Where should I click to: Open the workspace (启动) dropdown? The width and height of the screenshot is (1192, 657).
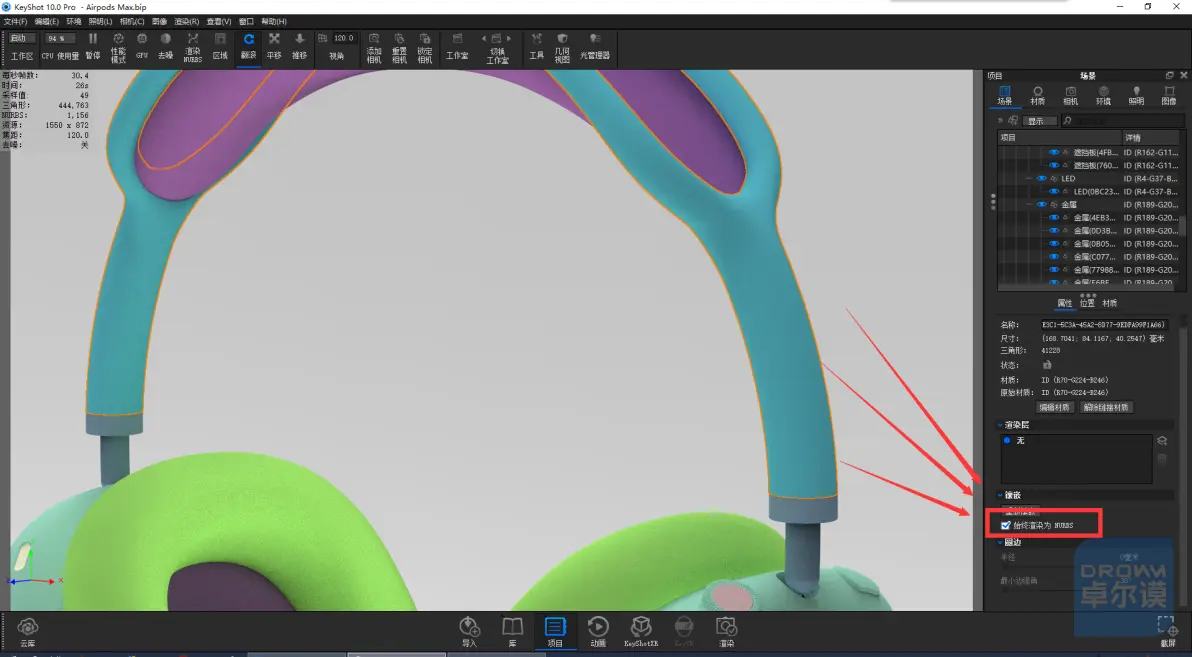coord(21,38)
